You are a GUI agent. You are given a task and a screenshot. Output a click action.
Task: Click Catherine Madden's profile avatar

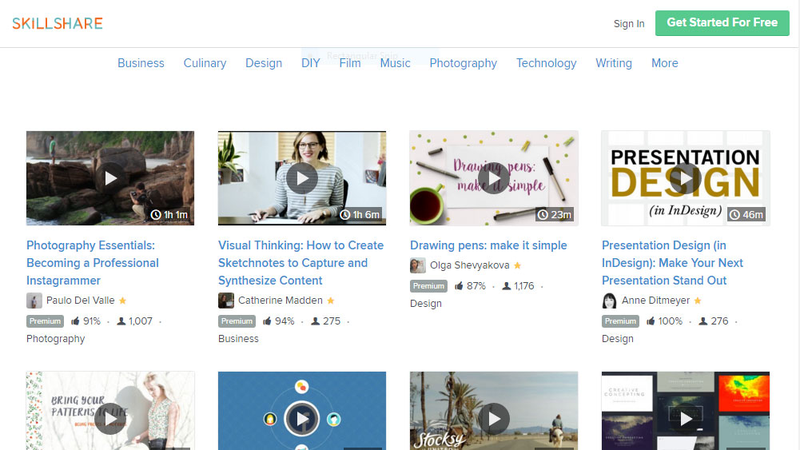tap(226, 301)
